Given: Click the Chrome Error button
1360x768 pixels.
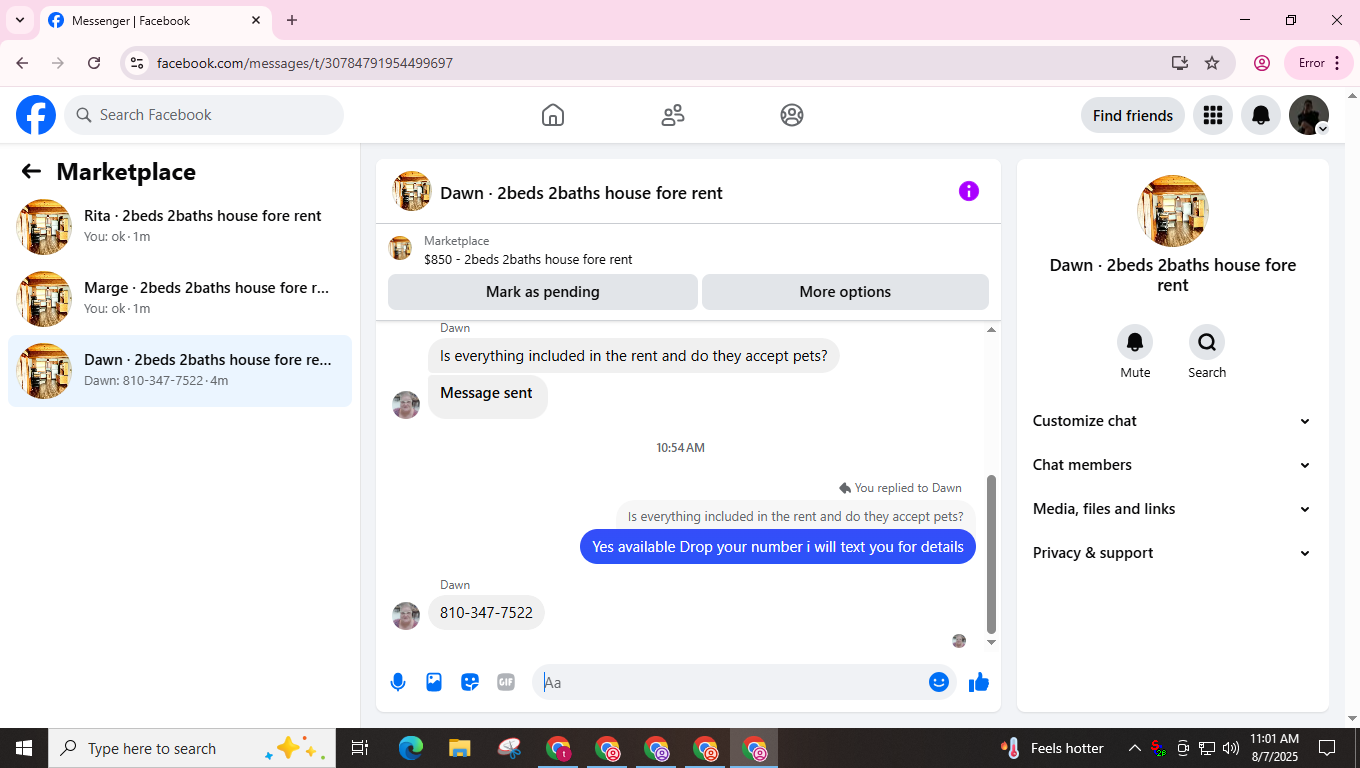Looking at the screenshot, I should pyautogui.click(x=1319, y=63).
